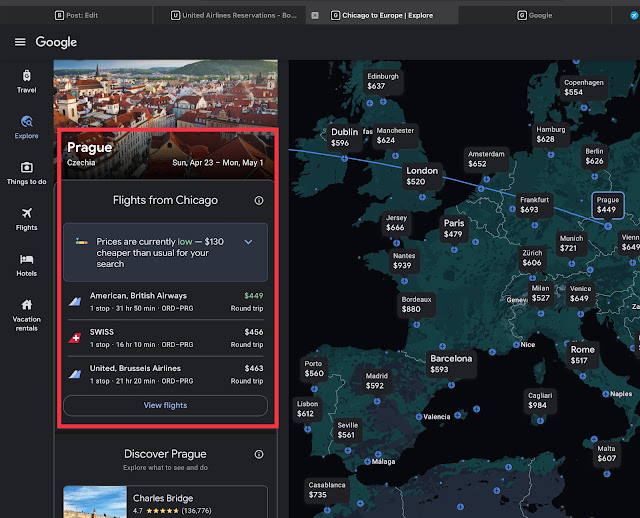Image resolution: width=640 pixels, height=518 pixels.
Task: Pick Amsterdam $652 on the map
Action: [x=486, y=159]
